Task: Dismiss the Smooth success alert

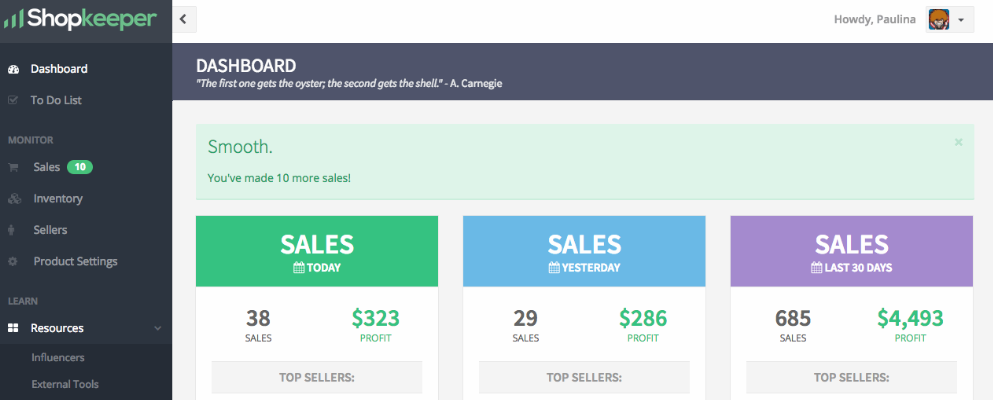Action: tap(958, 142)
